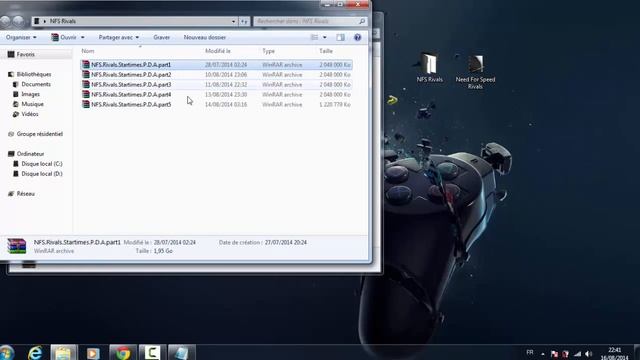Create a Nouveau dossier

[x=204, y=37]
